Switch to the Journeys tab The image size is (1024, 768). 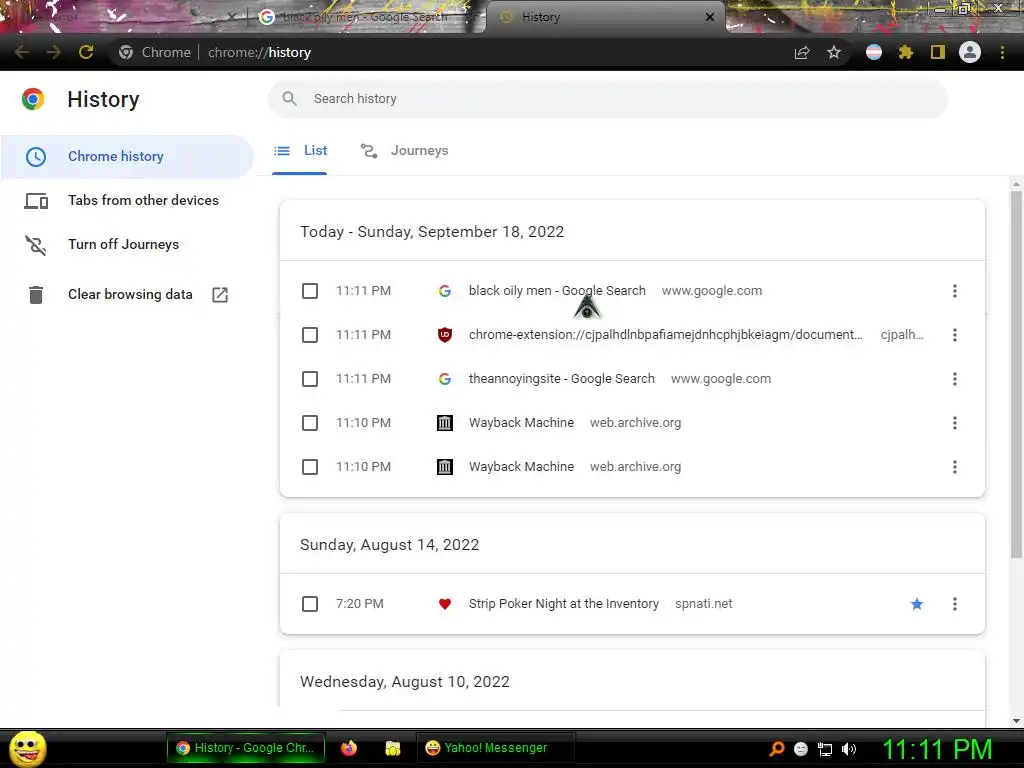[x=404, y=151]
